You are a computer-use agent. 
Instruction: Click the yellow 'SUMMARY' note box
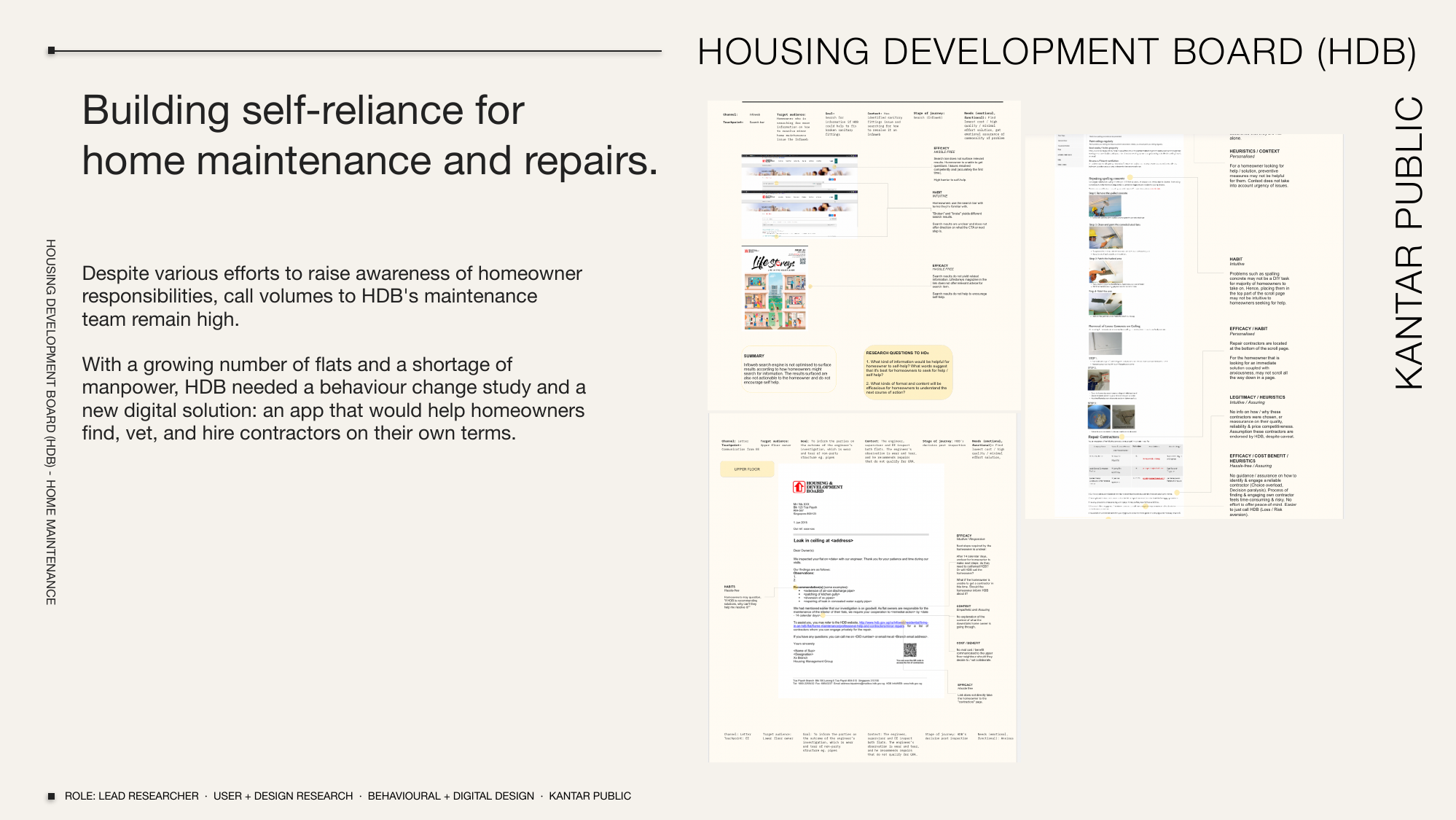coord(788,370)
